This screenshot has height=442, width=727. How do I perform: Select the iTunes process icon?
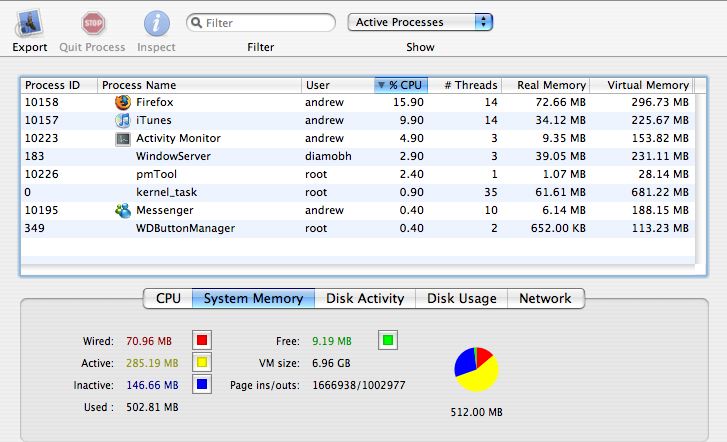123,120
